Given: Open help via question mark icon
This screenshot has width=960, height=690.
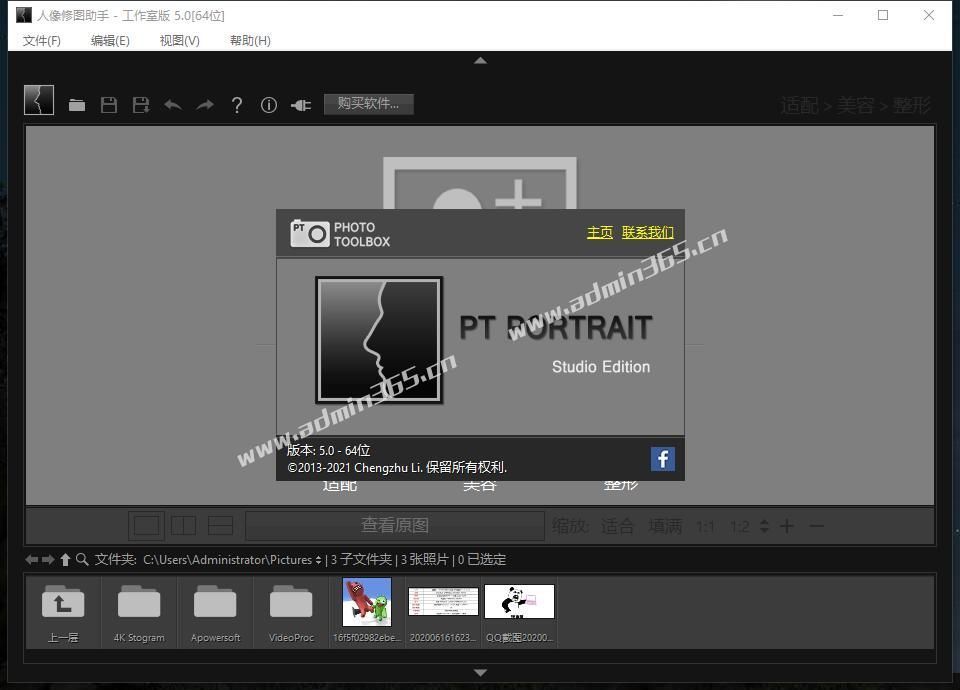Looking at the screenshot, I should [x=237, y=105].
